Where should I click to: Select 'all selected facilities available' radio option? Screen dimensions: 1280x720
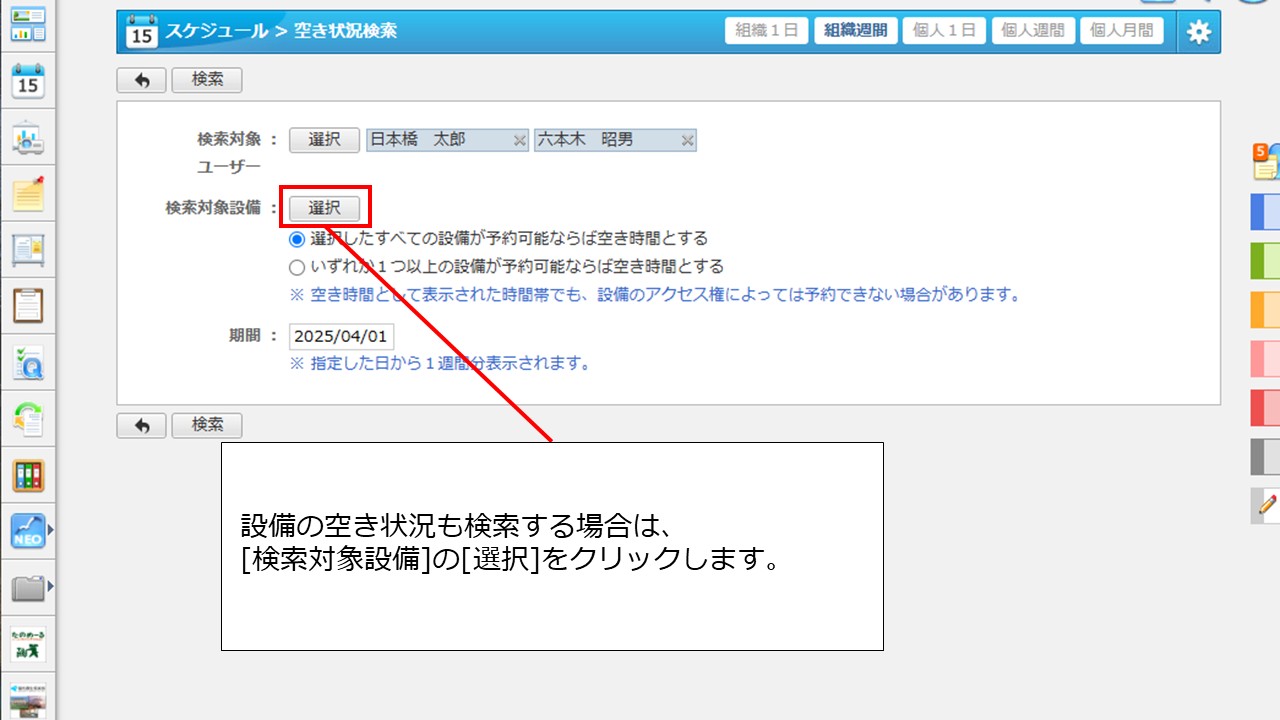tap(296, 239)
